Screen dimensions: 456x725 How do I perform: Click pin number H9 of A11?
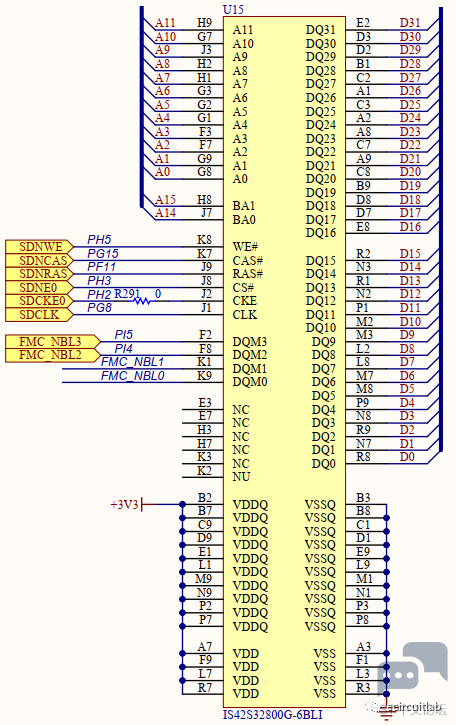coord(204,23)
